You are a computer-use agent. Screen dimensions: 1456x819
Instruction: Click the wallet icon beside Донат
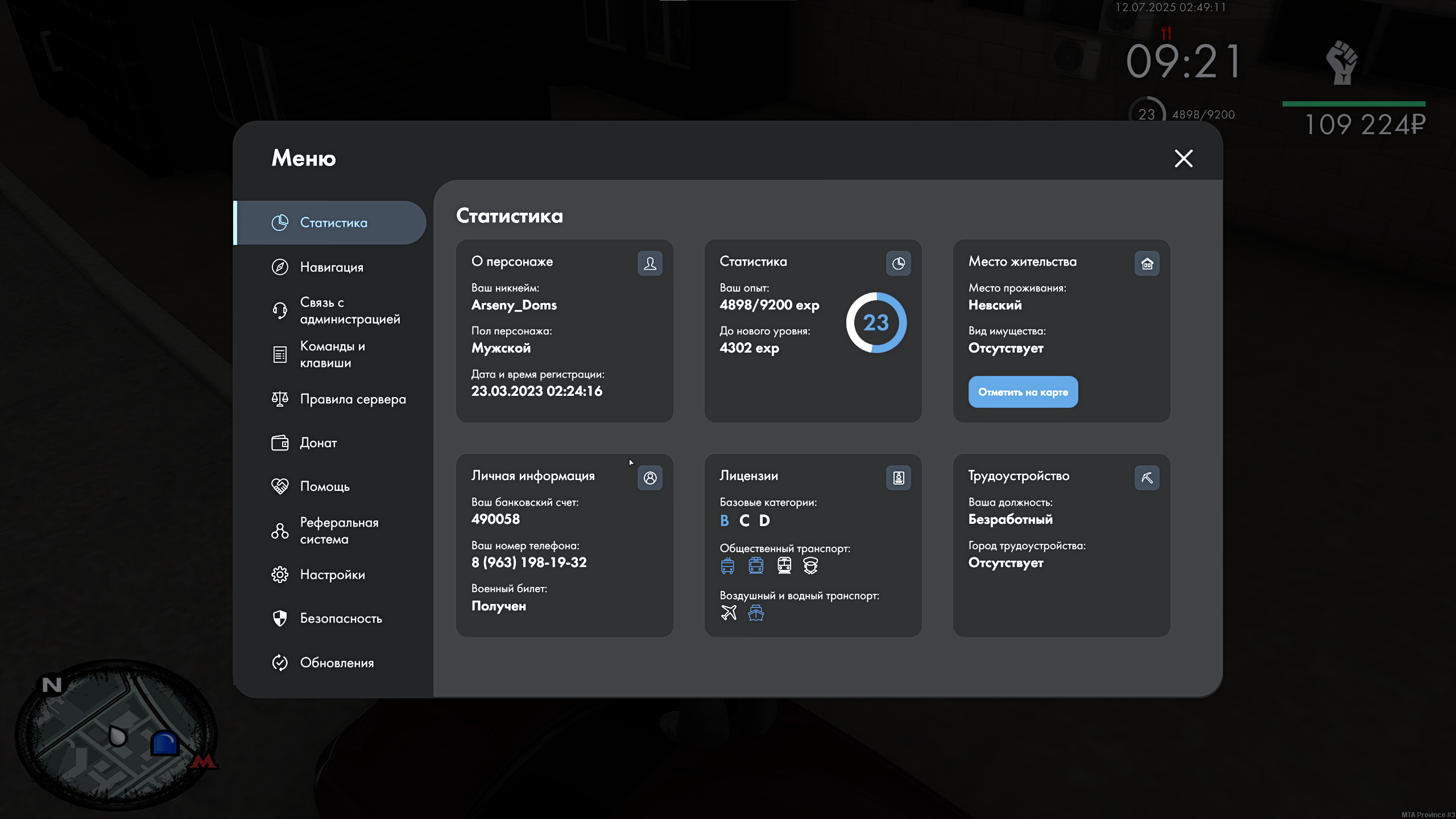point(280,442)
